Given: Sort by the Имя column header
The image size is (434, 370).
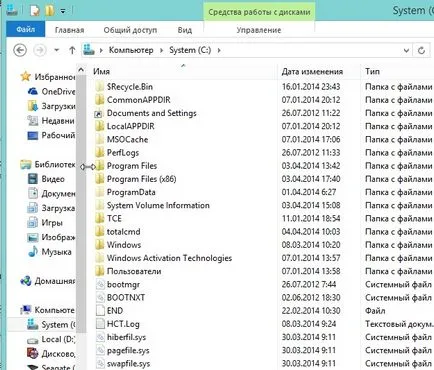Looking at the screenshot, I should [x=101, y=71].
